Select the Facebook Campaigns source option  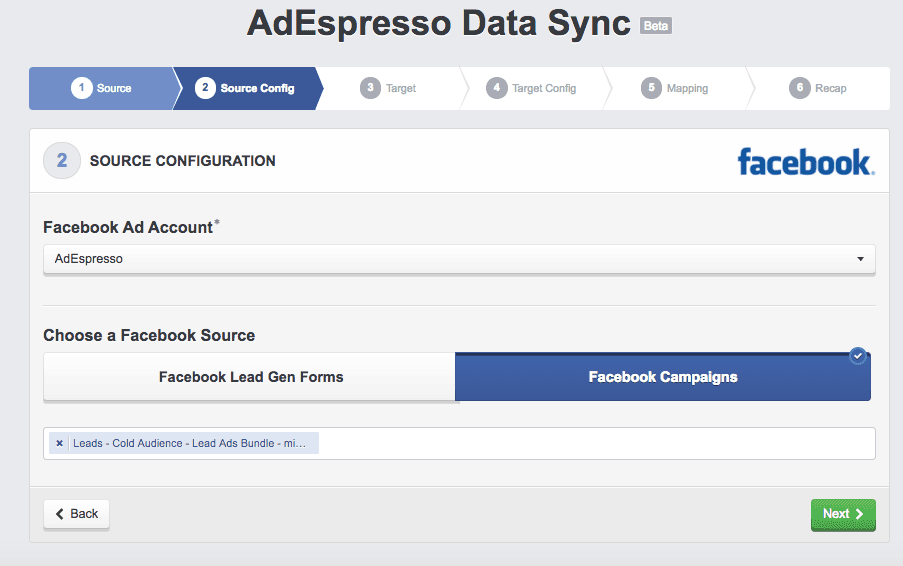[662, 377]
